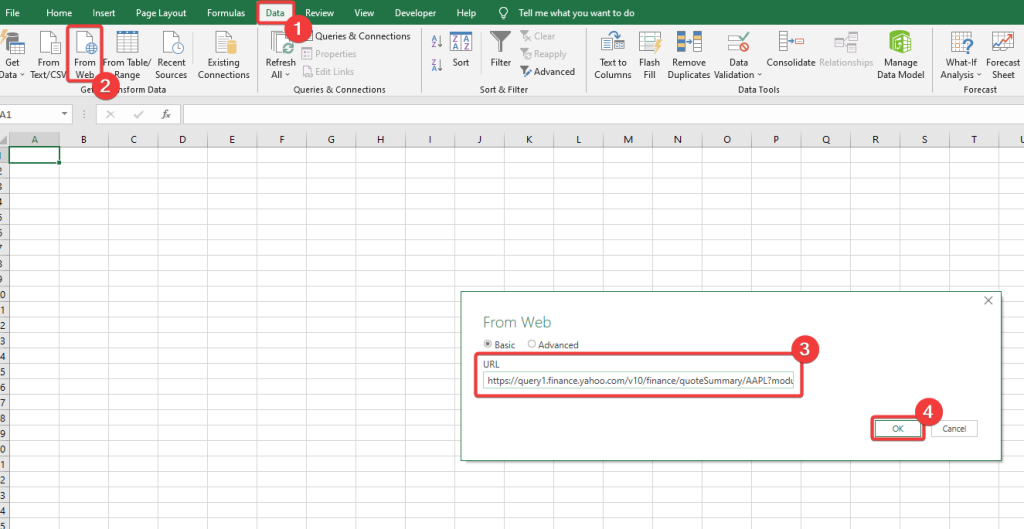Open the File menu tab
Screen dimensions: 1024x529
pos(12,13)
